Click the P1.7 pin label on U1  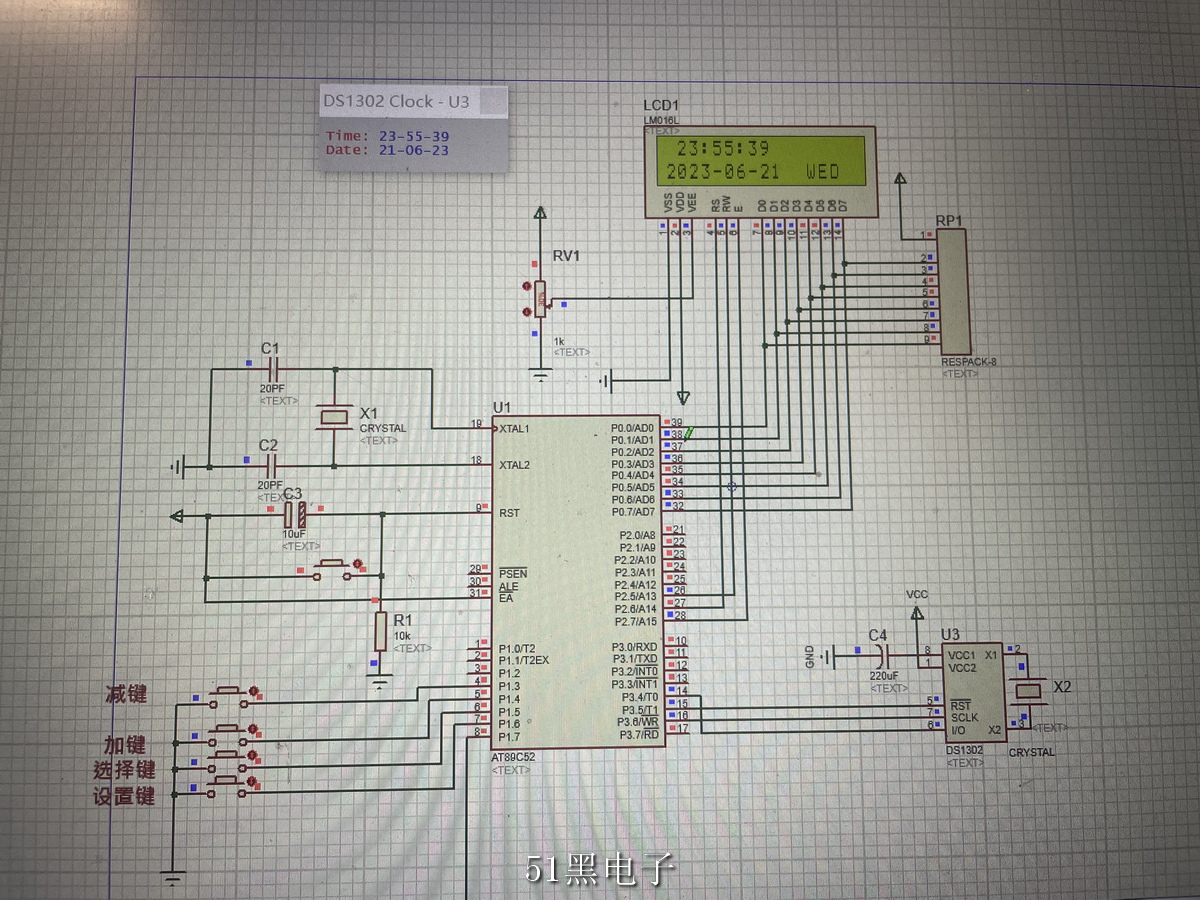click(510, 736)
